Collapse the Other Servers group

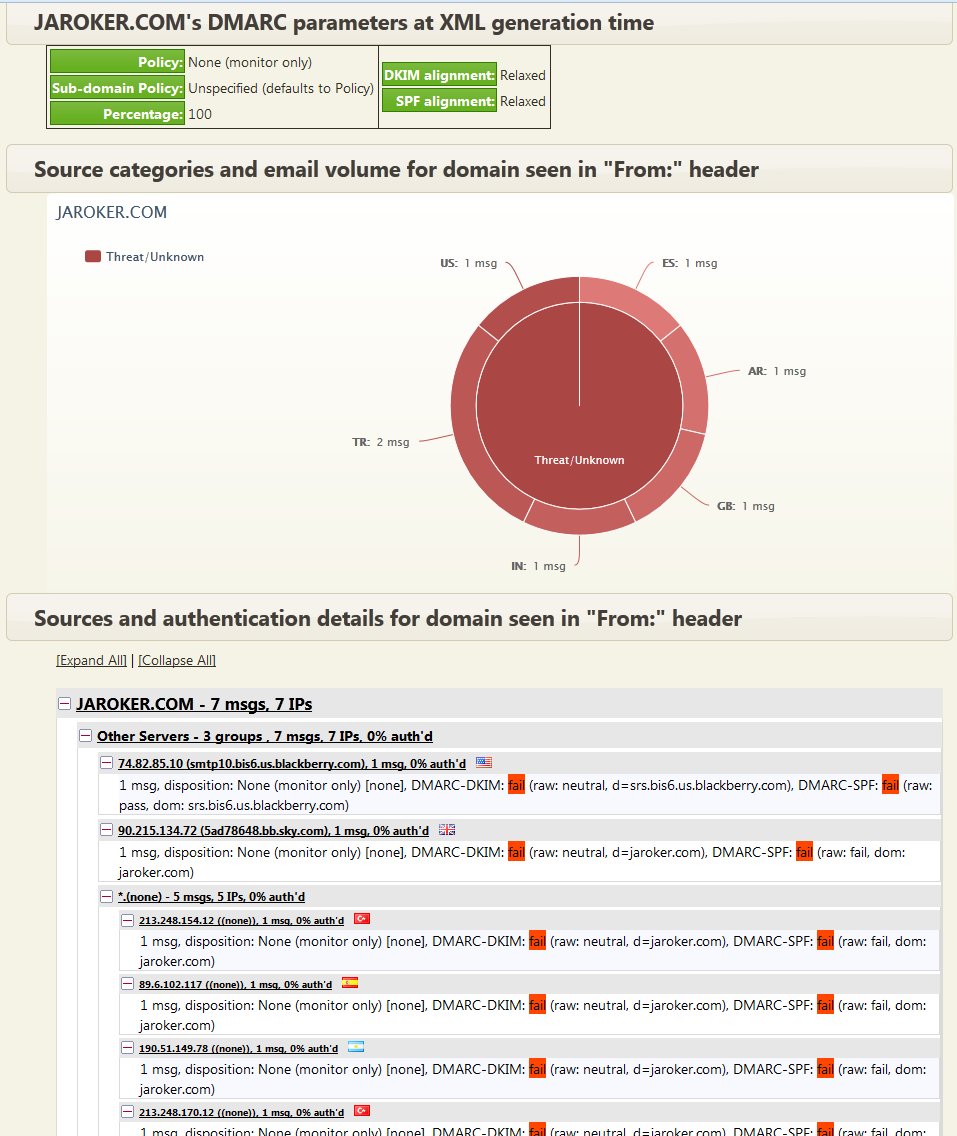(x=86, y=736)
